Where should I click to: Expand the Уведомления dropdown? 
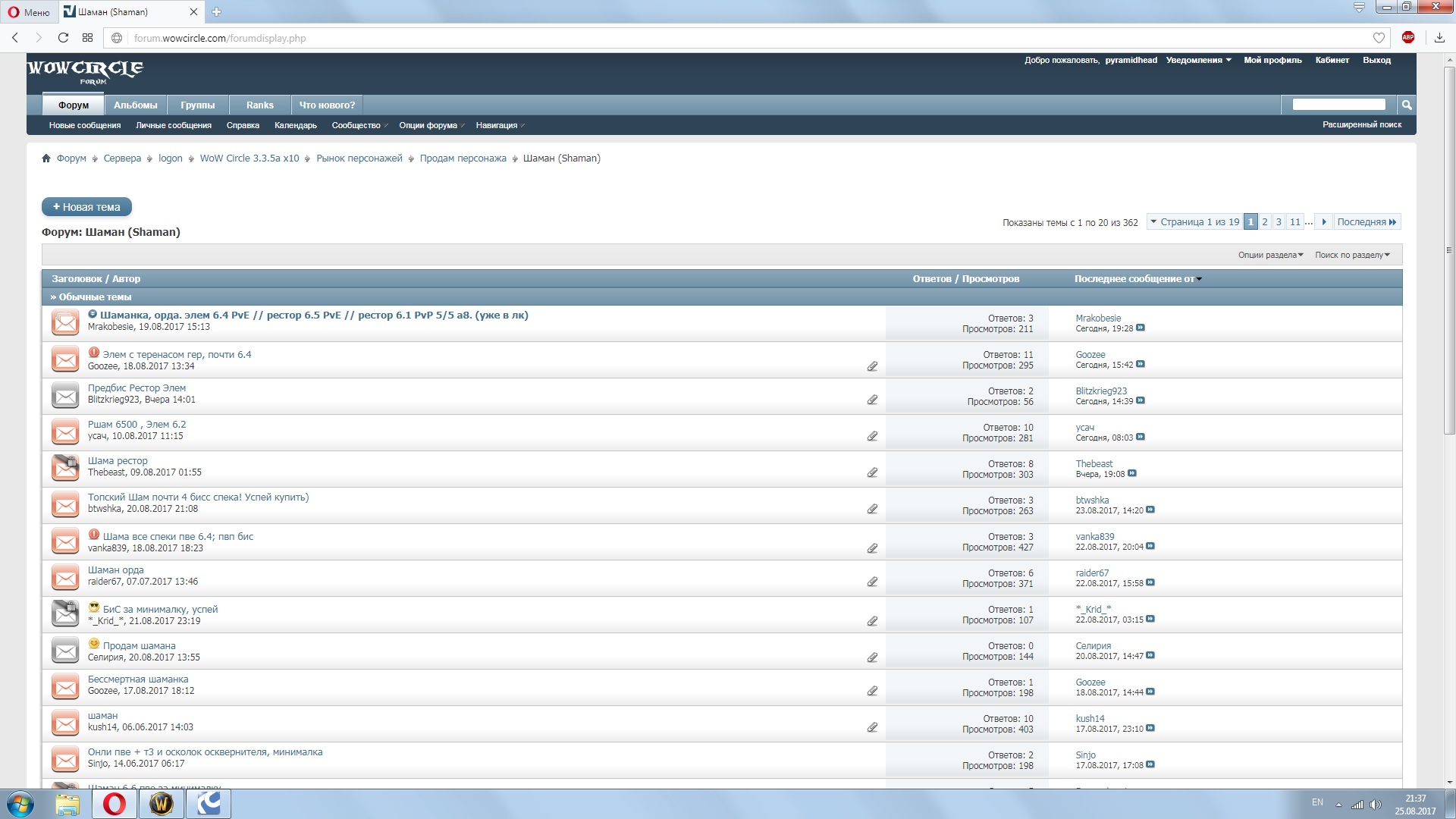coord(1198,60)
